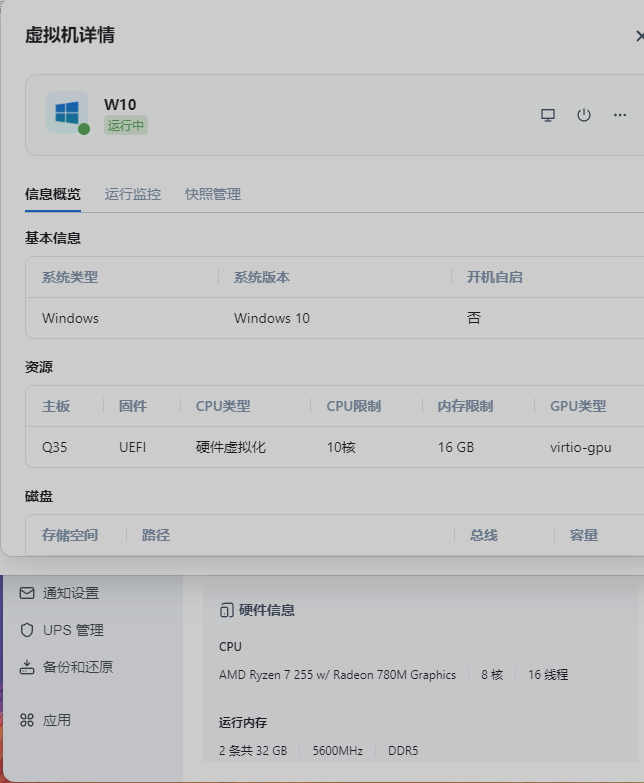Click the 硬件虚拟化 CPU type value

(x=231, y=447)
